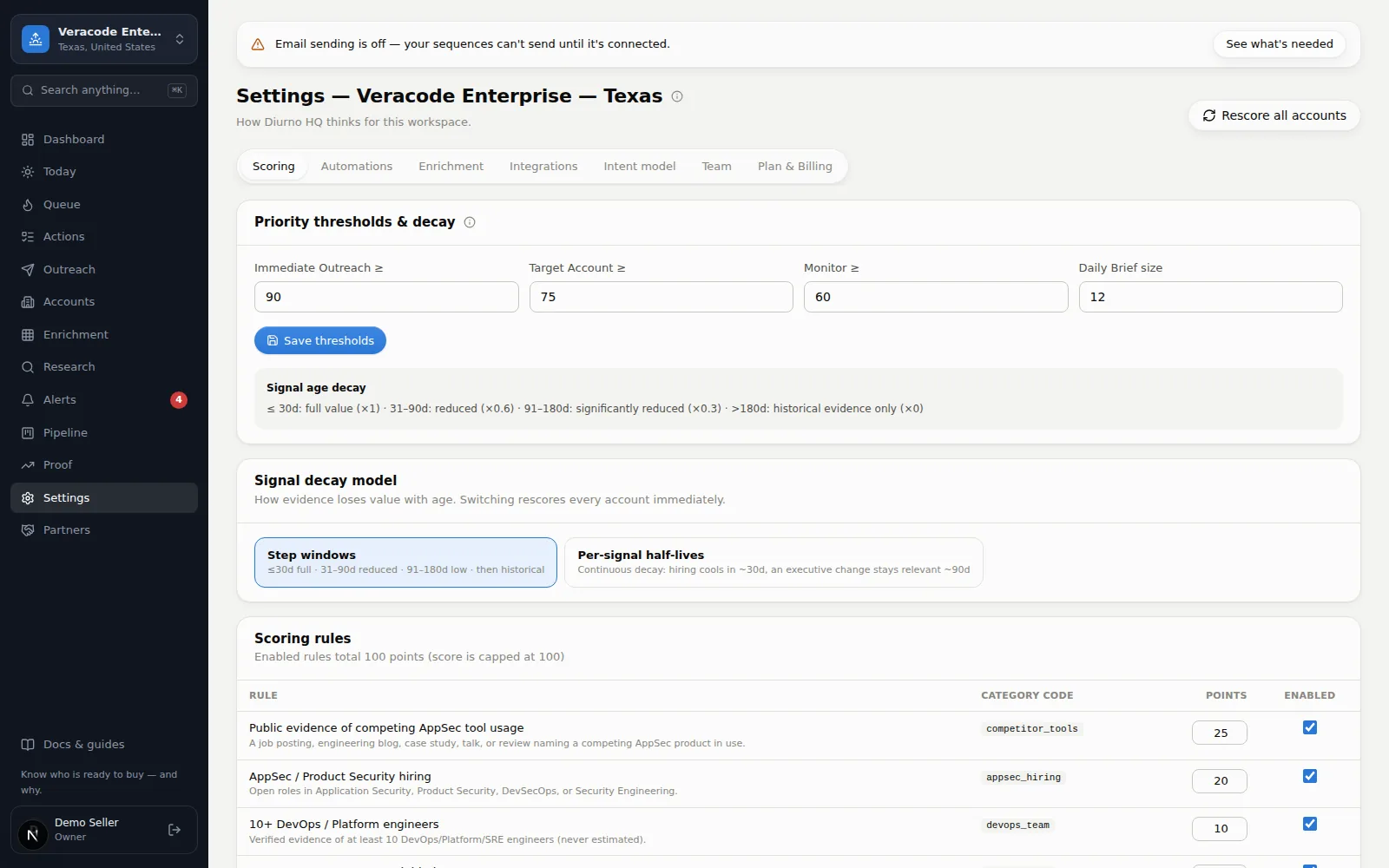The image size is (1389, 868).
Task: Click info icon next to Settings title
Action: [677, 96]
